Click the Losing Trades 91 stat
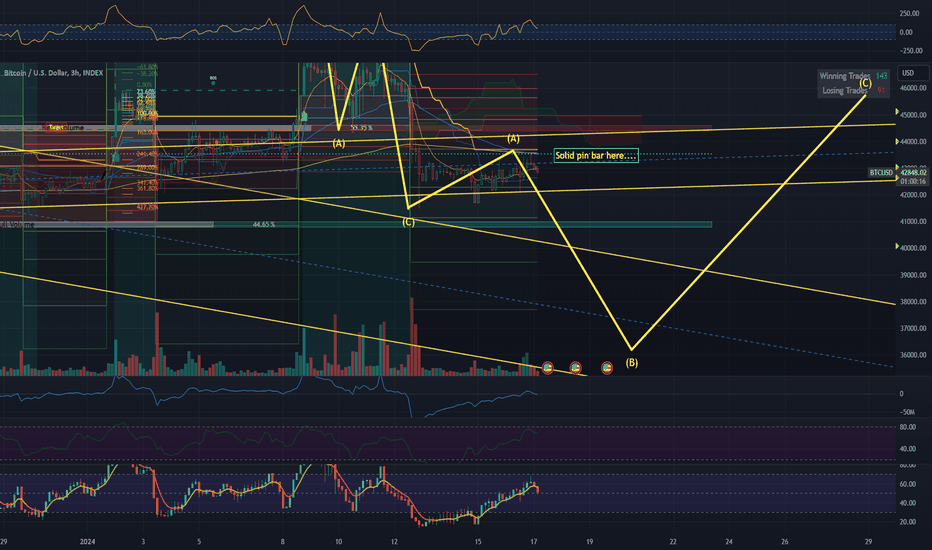This screenshot has height=550, width=932. 854,90
